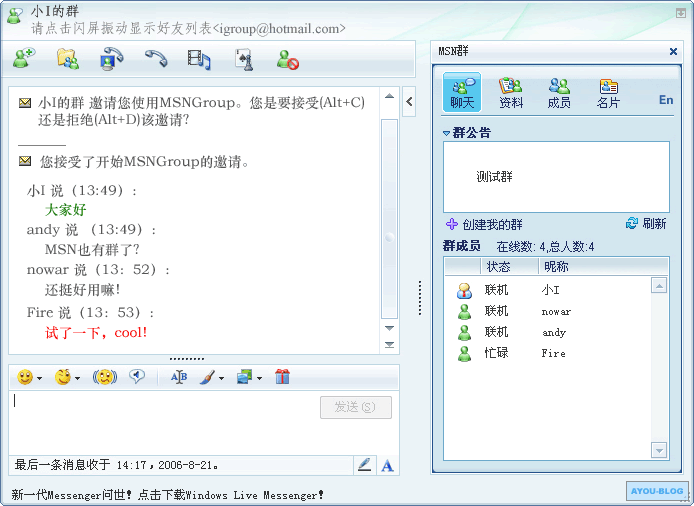Switch to handwriting pen mode
The image size is (694, 506).
365,465
